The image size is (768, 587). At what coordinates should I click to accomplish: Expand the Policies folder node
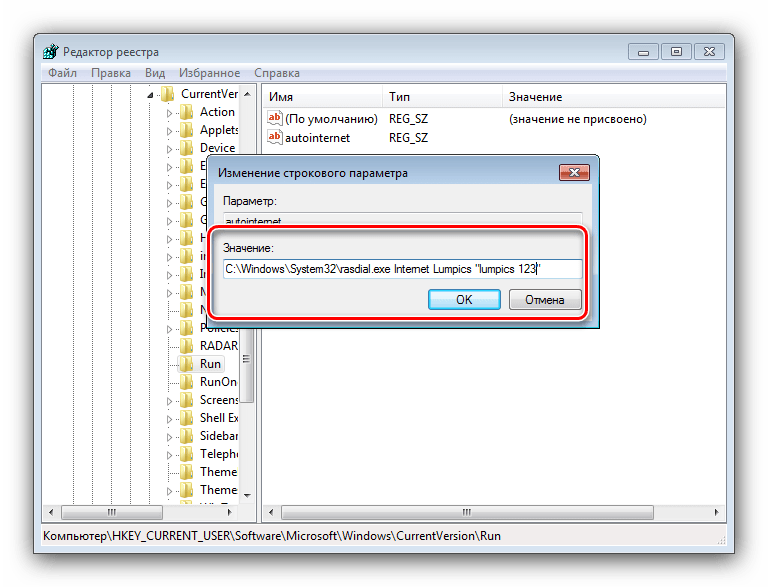[169, 329]
